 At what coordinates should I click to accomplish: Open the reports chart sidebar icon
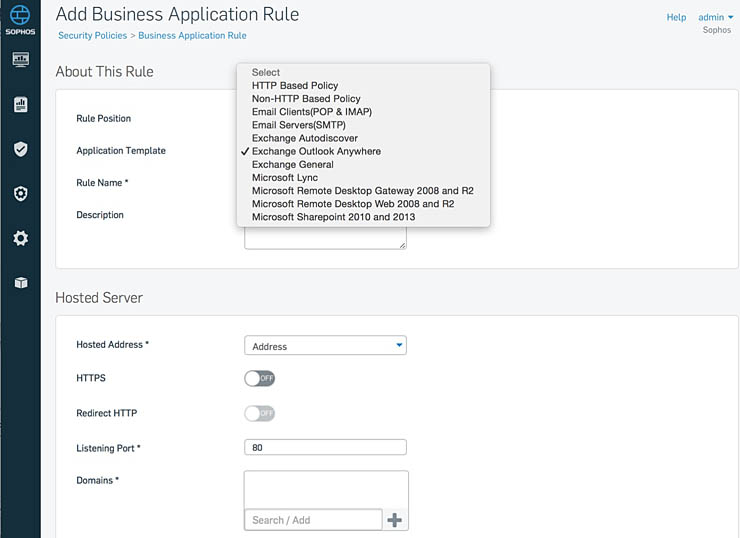20,104
